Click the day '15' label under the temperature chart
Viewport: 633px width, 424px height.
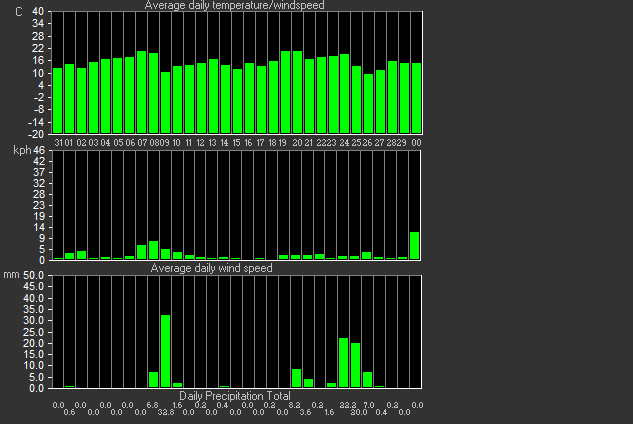point(236,143)
